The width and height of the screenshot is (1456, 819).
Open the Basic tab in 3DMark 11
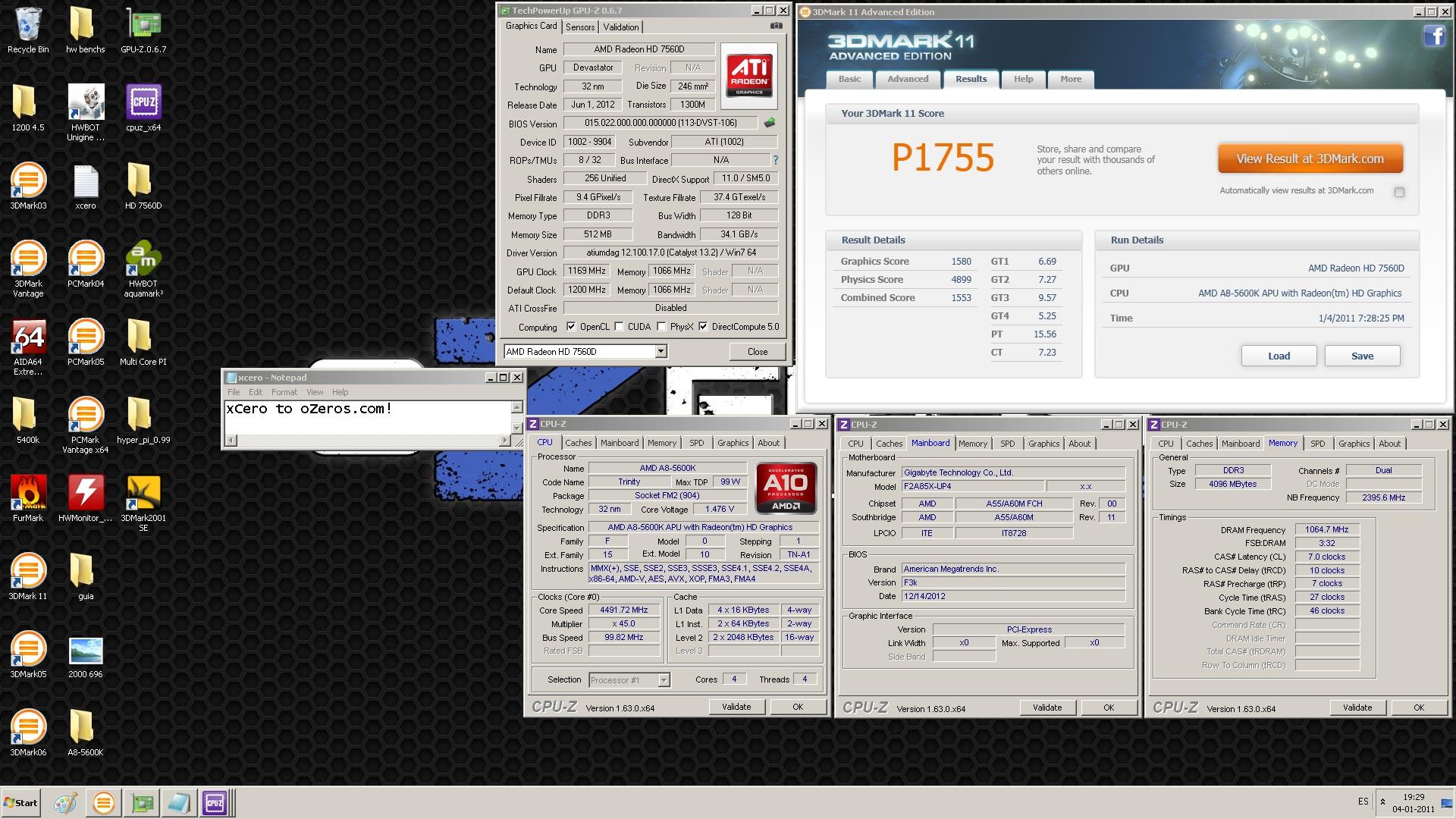pos(849,79)
